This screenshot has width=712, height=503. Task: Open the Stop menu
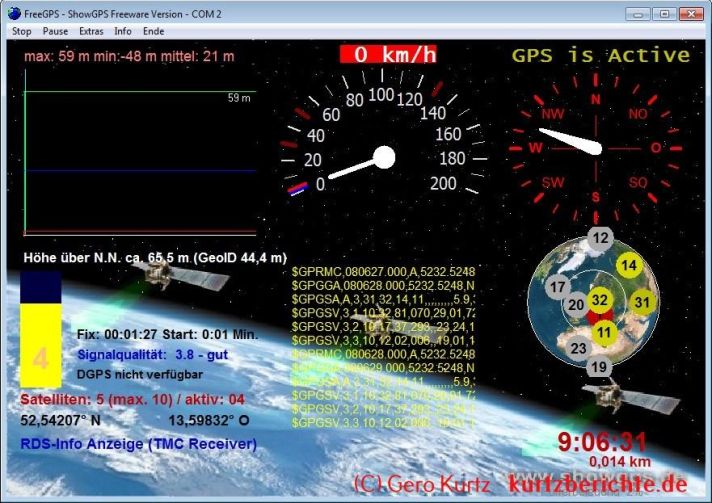(x=21, y=31)
